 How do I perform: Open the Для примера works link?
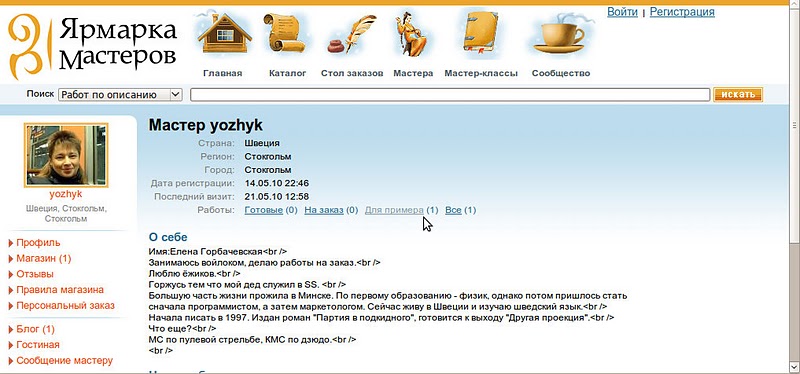click(x=394, y=210)
